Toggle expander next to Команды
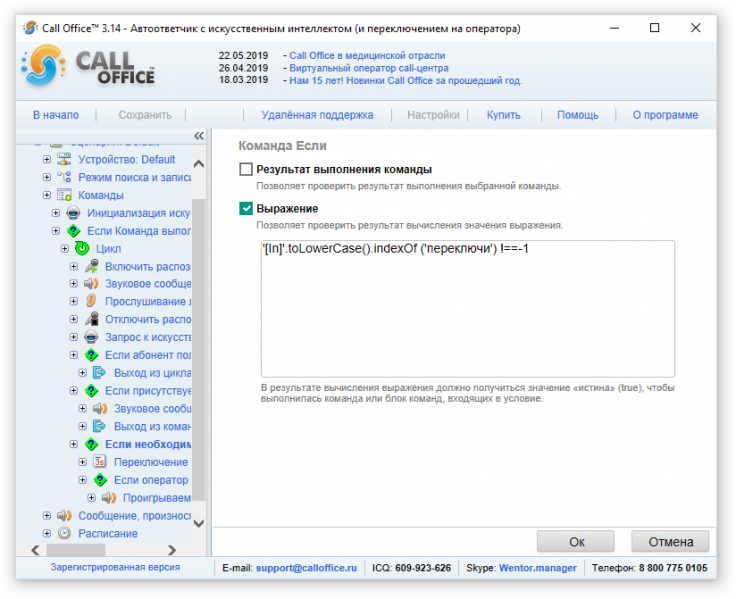This screenshot has width=736, height=599. [x=47, y=195]
